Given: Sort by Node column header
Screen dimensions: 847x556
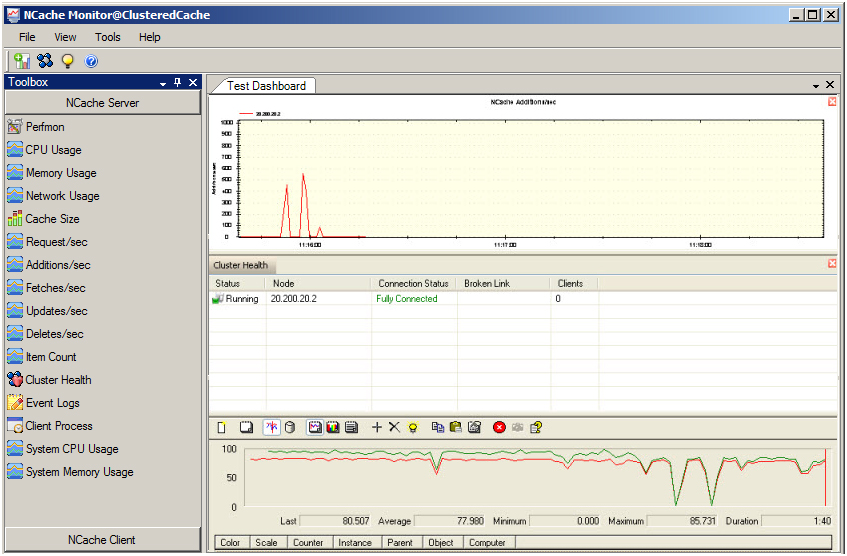Looking at the screenshot, I should (318, 284).
